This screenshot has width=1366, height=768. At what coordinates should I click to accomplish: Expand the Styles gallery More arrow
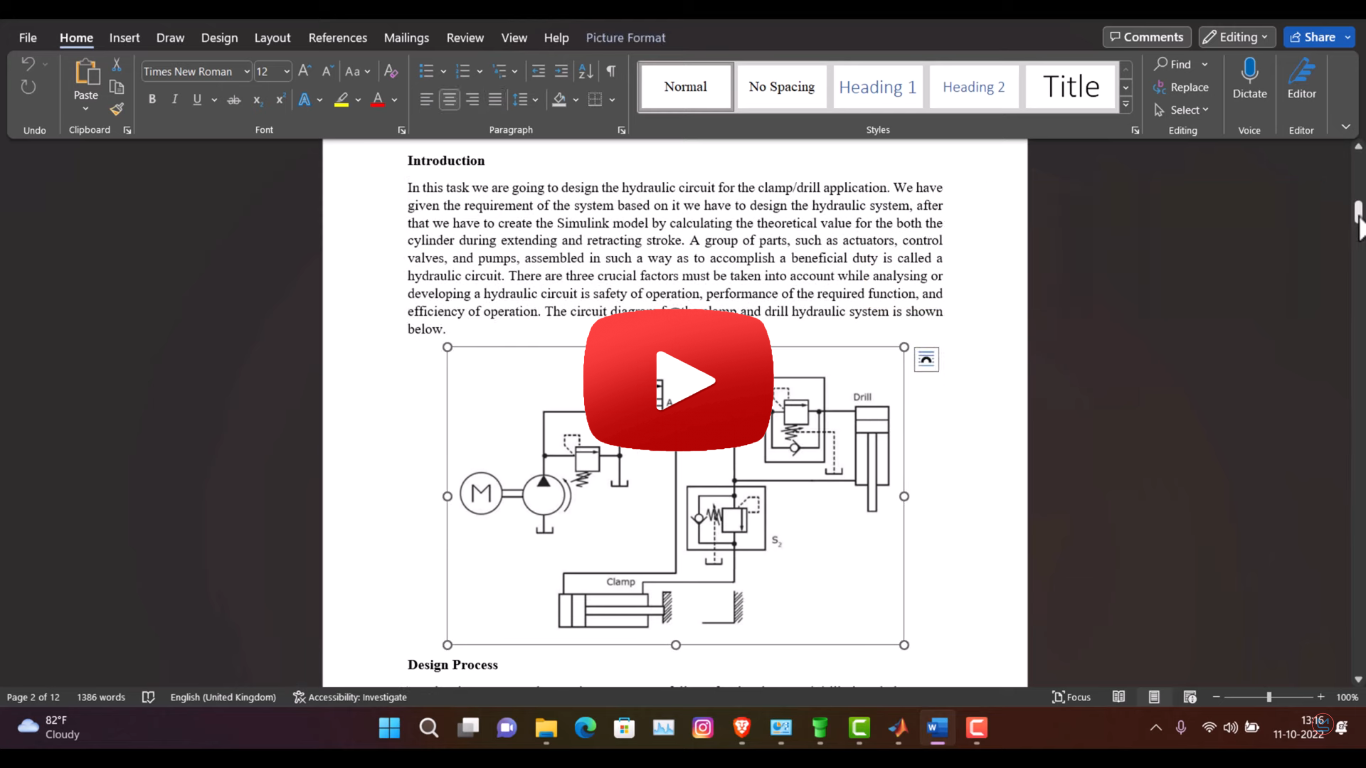(1126, 105)
